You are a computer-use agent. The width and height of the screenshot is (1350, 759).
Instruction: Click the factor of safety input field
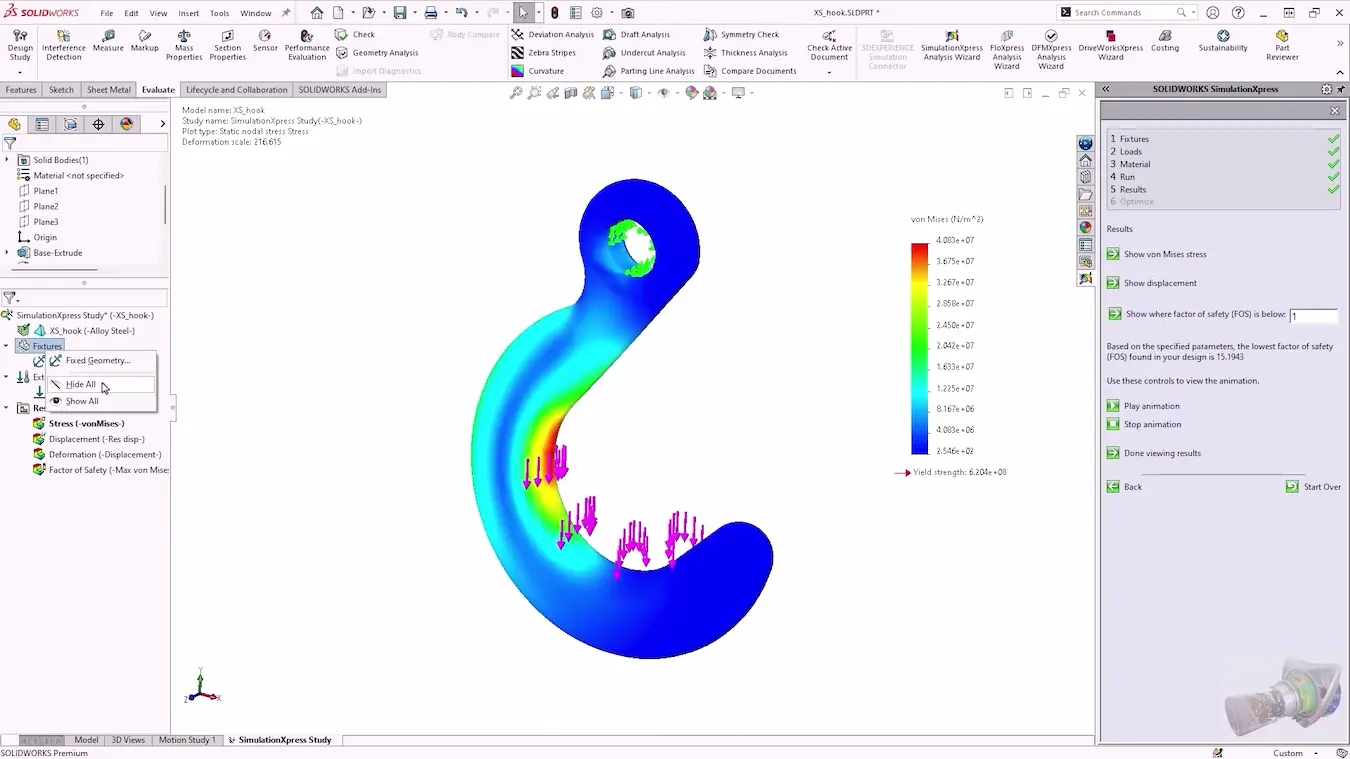[1313, 316]
